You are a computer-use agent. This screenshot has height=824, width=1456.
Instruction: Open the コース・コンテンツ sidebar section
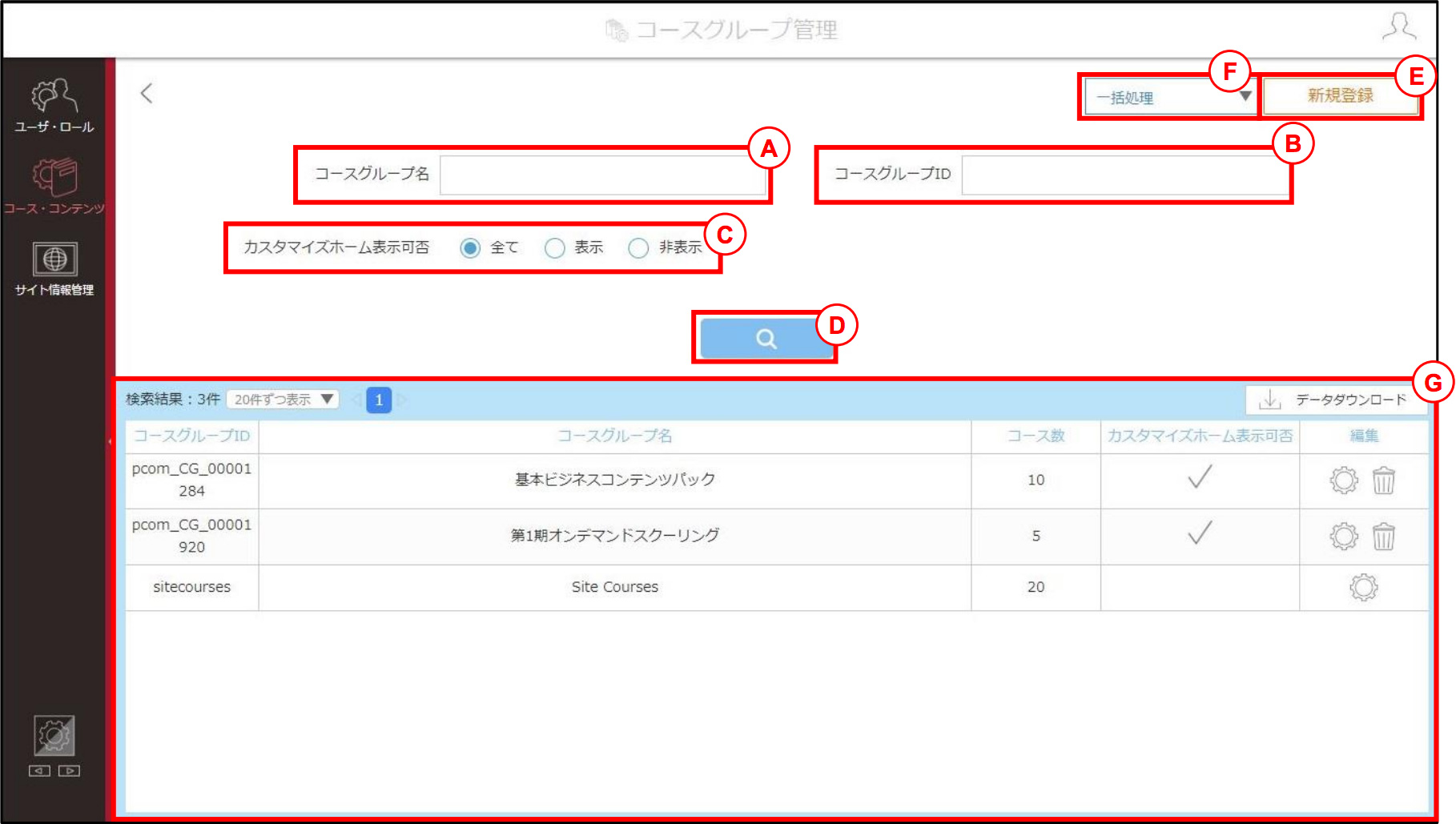click(x=54, y=187)
